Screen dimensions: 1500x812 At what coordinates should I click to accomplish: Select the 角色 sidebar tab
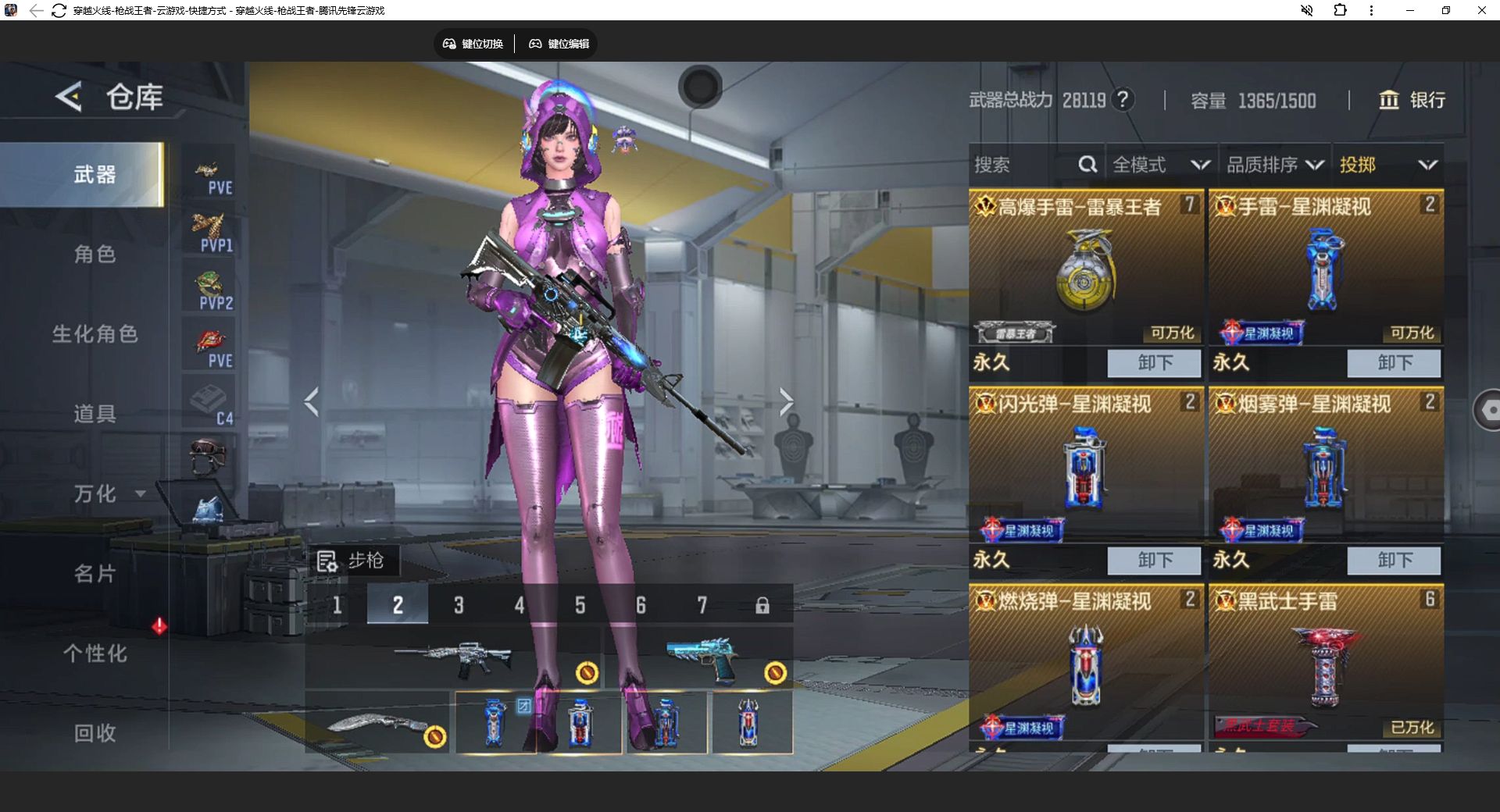95,254
